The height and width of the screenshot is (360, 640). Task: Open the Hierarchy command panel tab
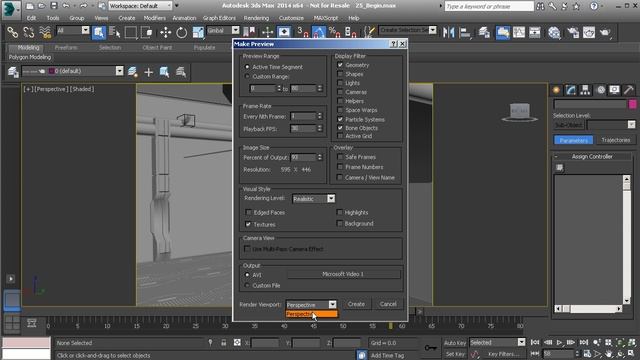point(585,90)
